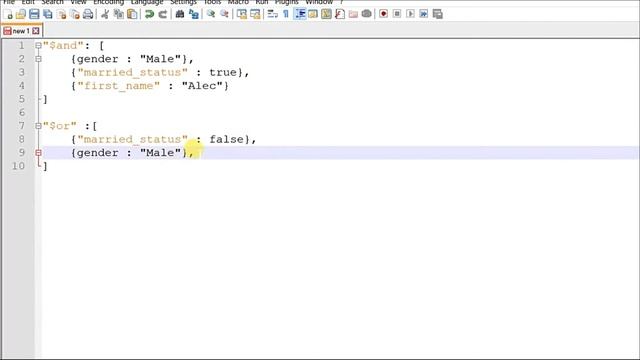Click the Save All icon

[48, 14]
